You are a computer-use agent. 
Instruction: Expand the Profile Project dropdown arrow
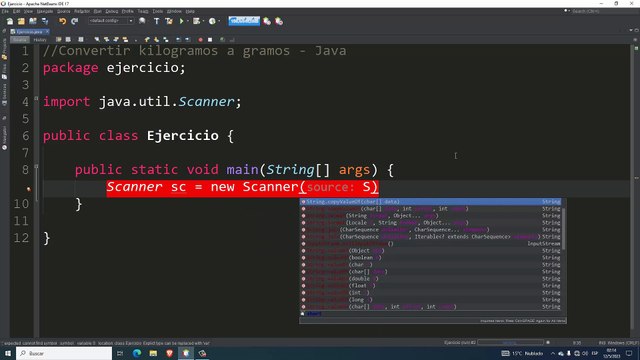pyautogui.click(x=220, y=21)
